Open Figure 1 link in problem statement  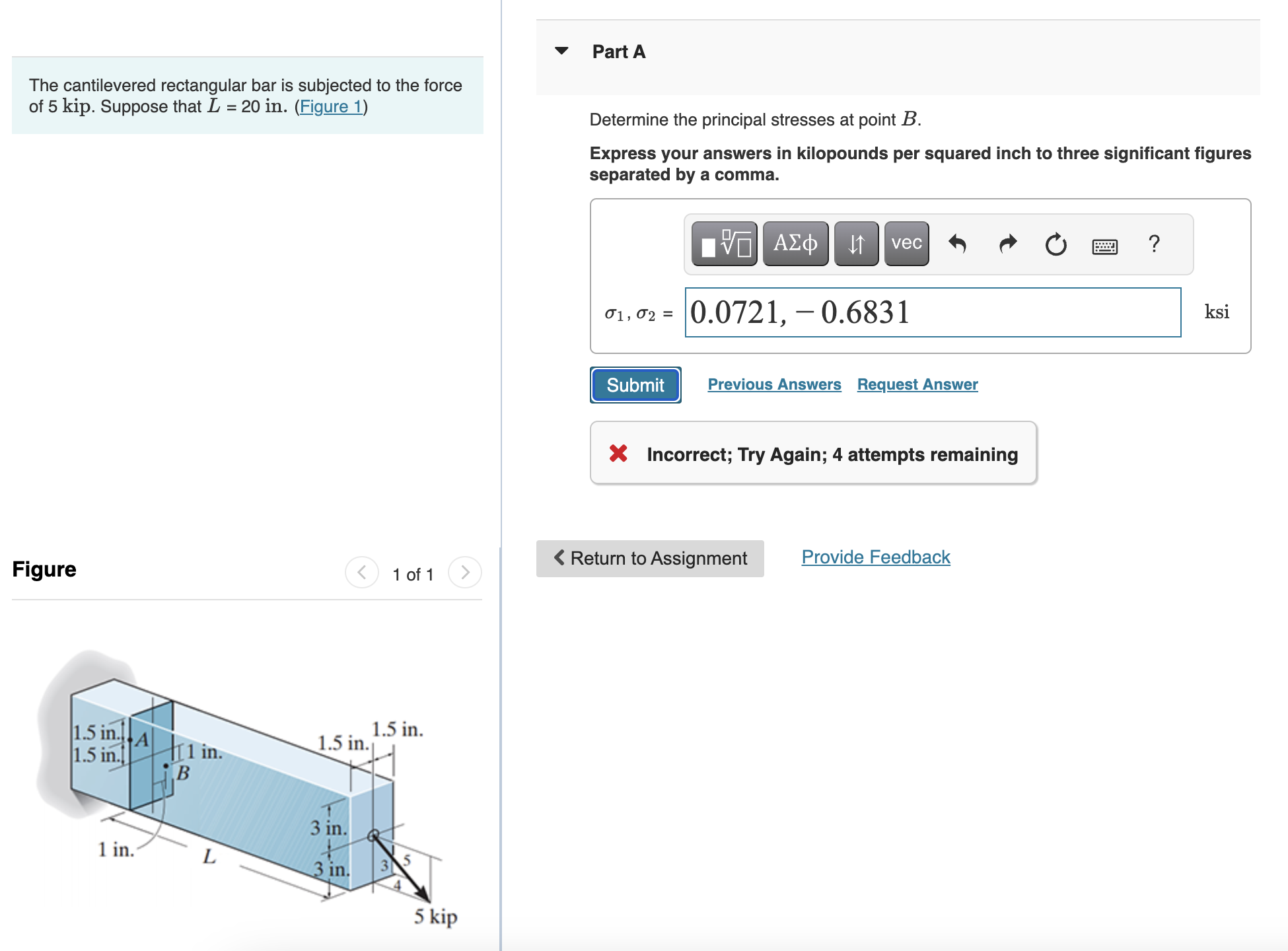[331, 106]
